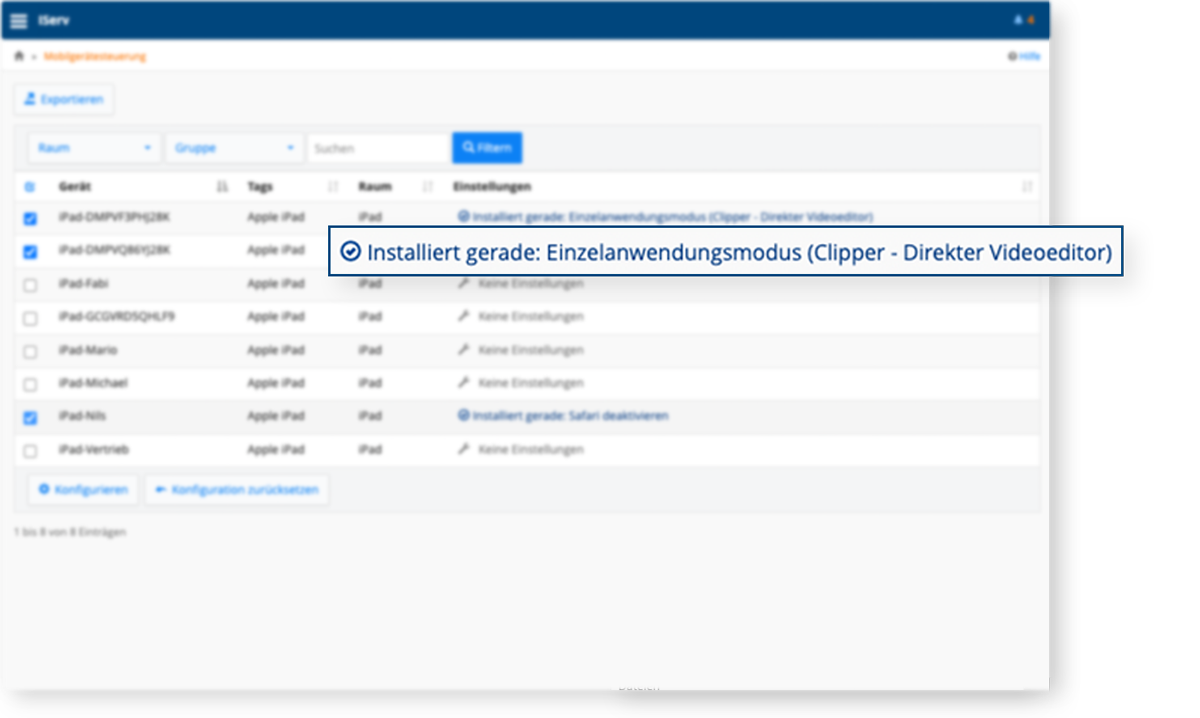Click the blue Filtern button
Viewport: 1200px width, 718px height.
coord(487,148)
